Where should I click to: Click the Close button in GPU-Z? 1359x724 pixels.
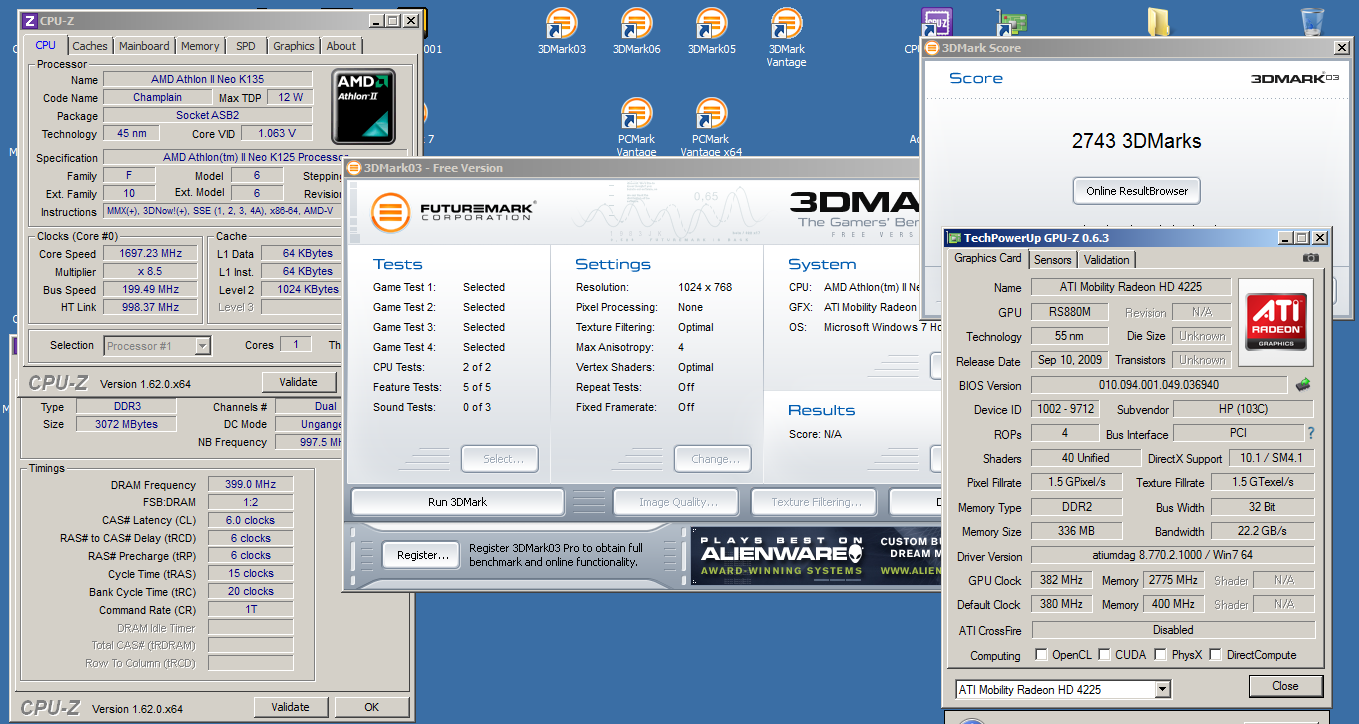1285,686
